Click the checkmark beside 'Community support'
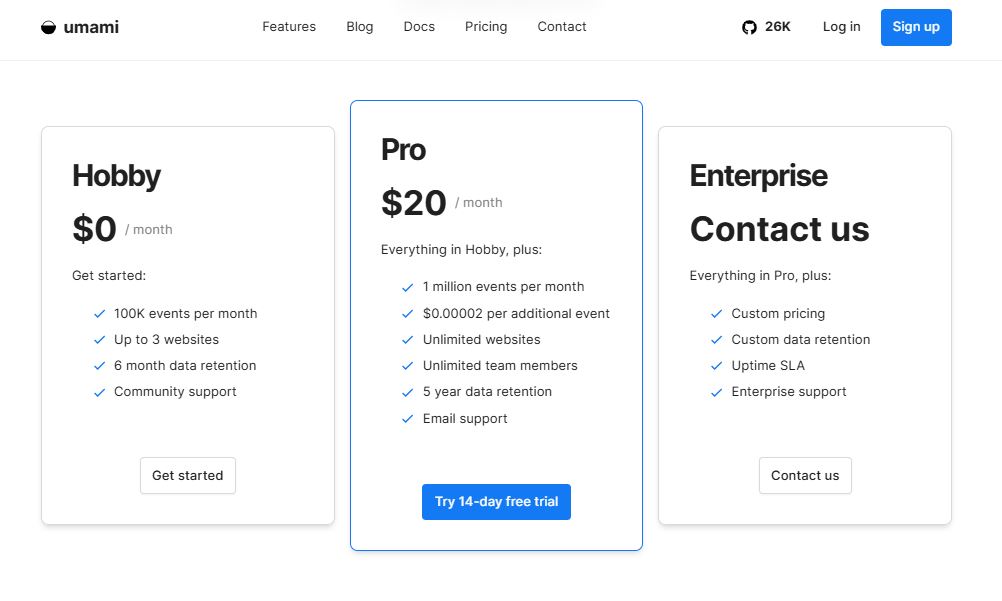Image resolution: width=1002 pixels, height=601 pixels. tap(100, 391)
